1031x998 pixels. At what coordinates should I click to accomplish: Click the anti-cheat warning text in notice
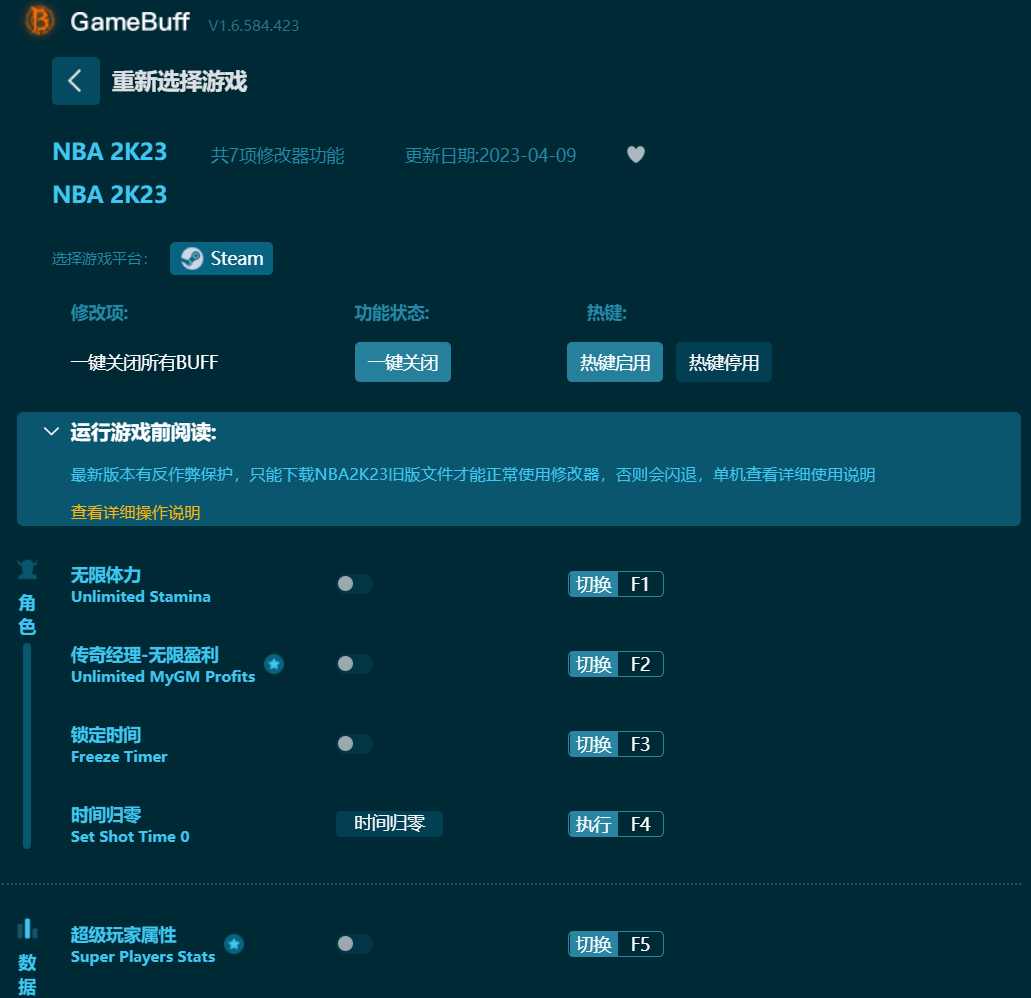473,475
